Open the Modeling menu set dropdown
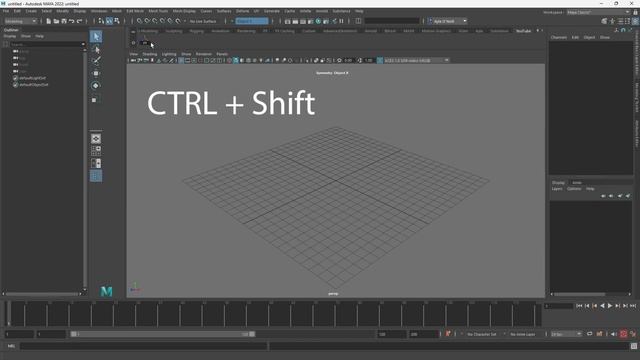640x360 pixels. coord(20,21)
